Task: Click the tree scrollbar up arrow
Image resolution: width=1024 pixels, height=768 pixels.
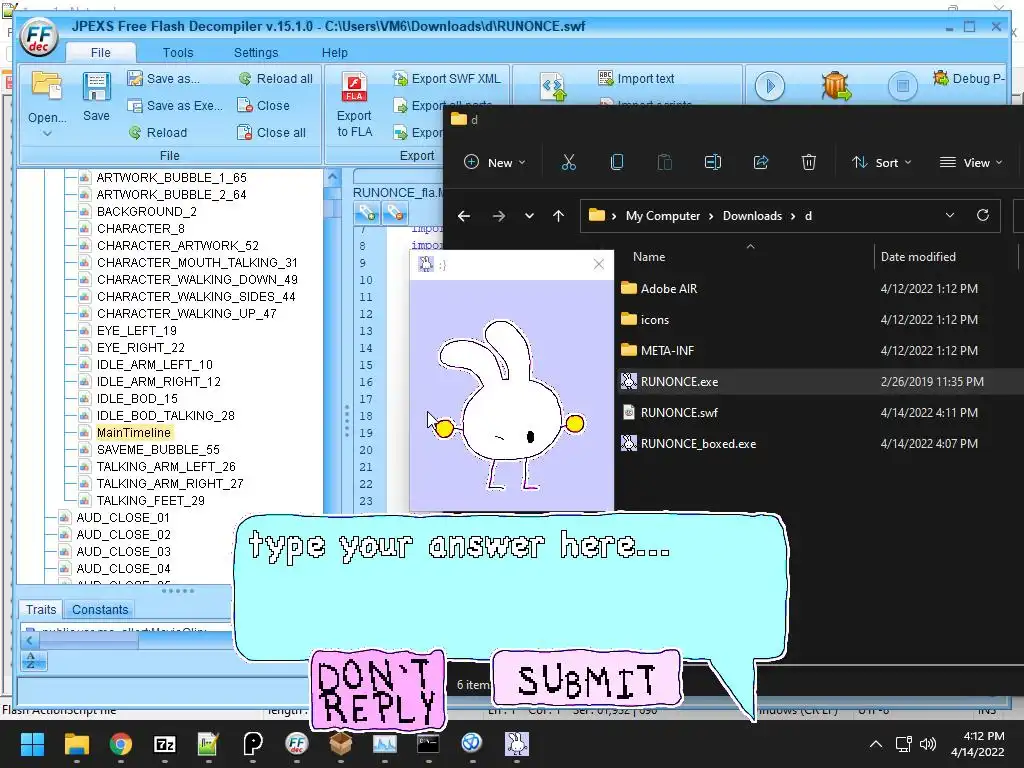Action: click(x=332, y=177)
